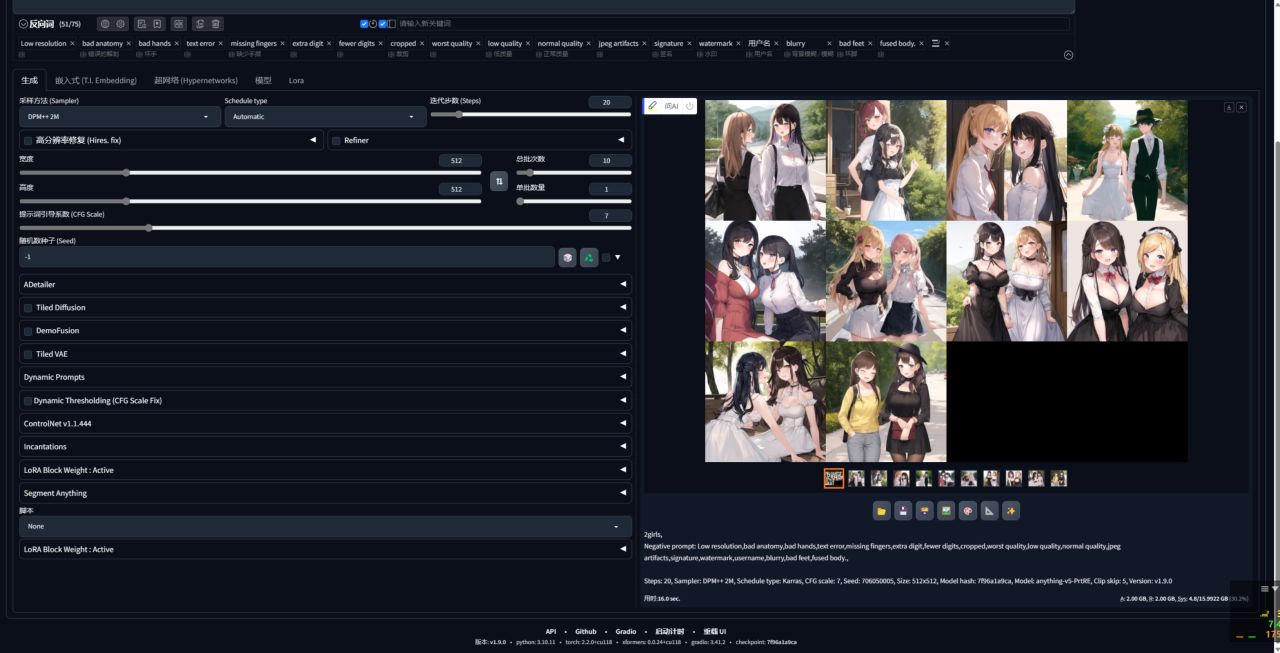The height and width of the screenshot is (653, 1280).
Task: Open the output images folder
Action: [x=881, y=511]
